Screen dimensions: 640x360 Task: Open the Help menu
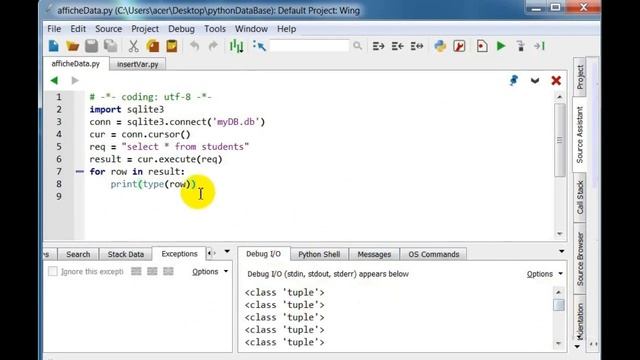287,29
